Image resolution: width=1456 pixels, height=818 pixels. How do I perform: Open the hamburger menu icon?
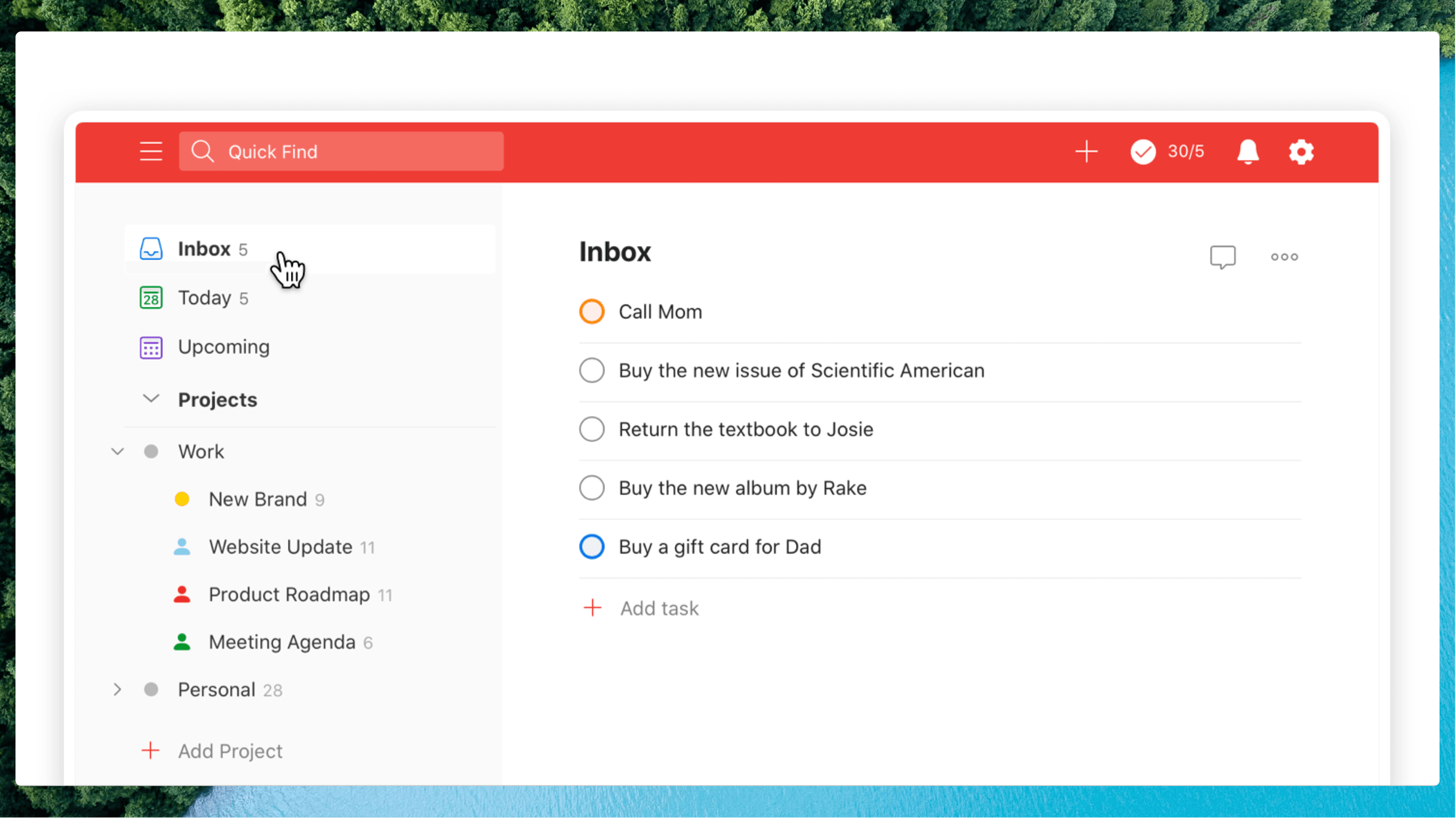pos(151,151)
